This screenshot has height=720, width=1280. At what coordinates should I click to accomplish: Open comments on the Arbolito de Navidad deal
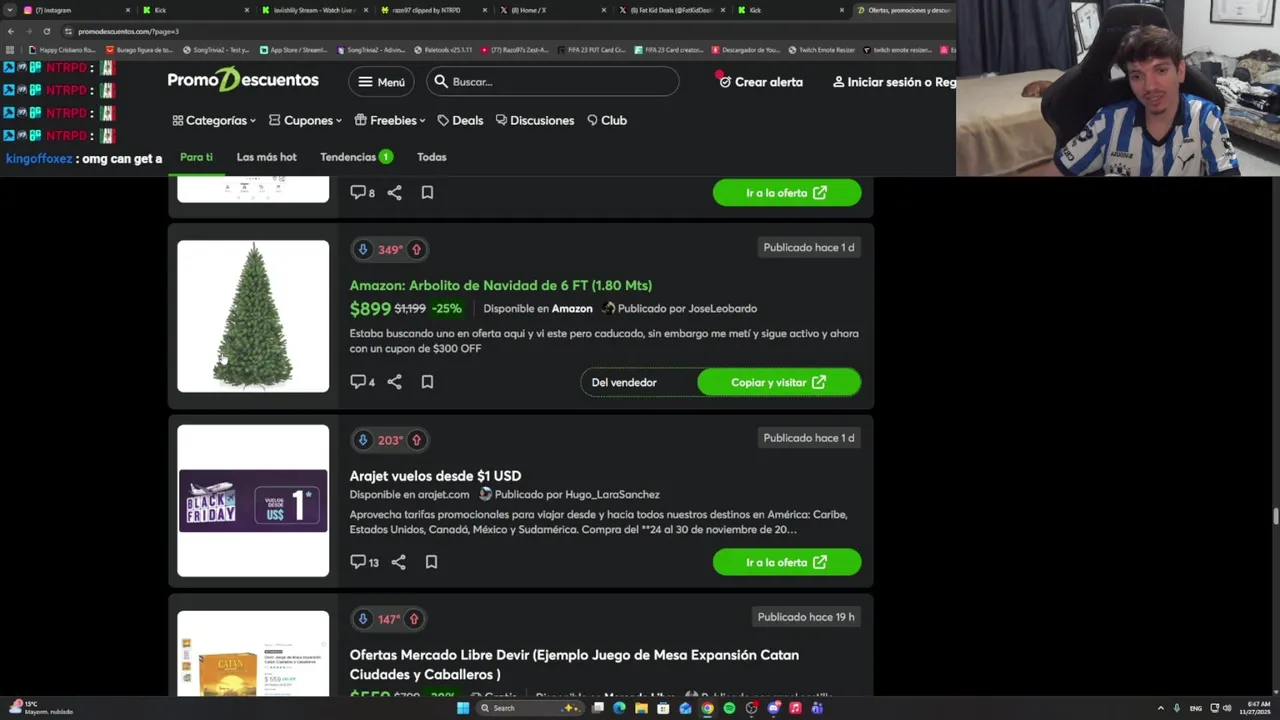(362, 382)
